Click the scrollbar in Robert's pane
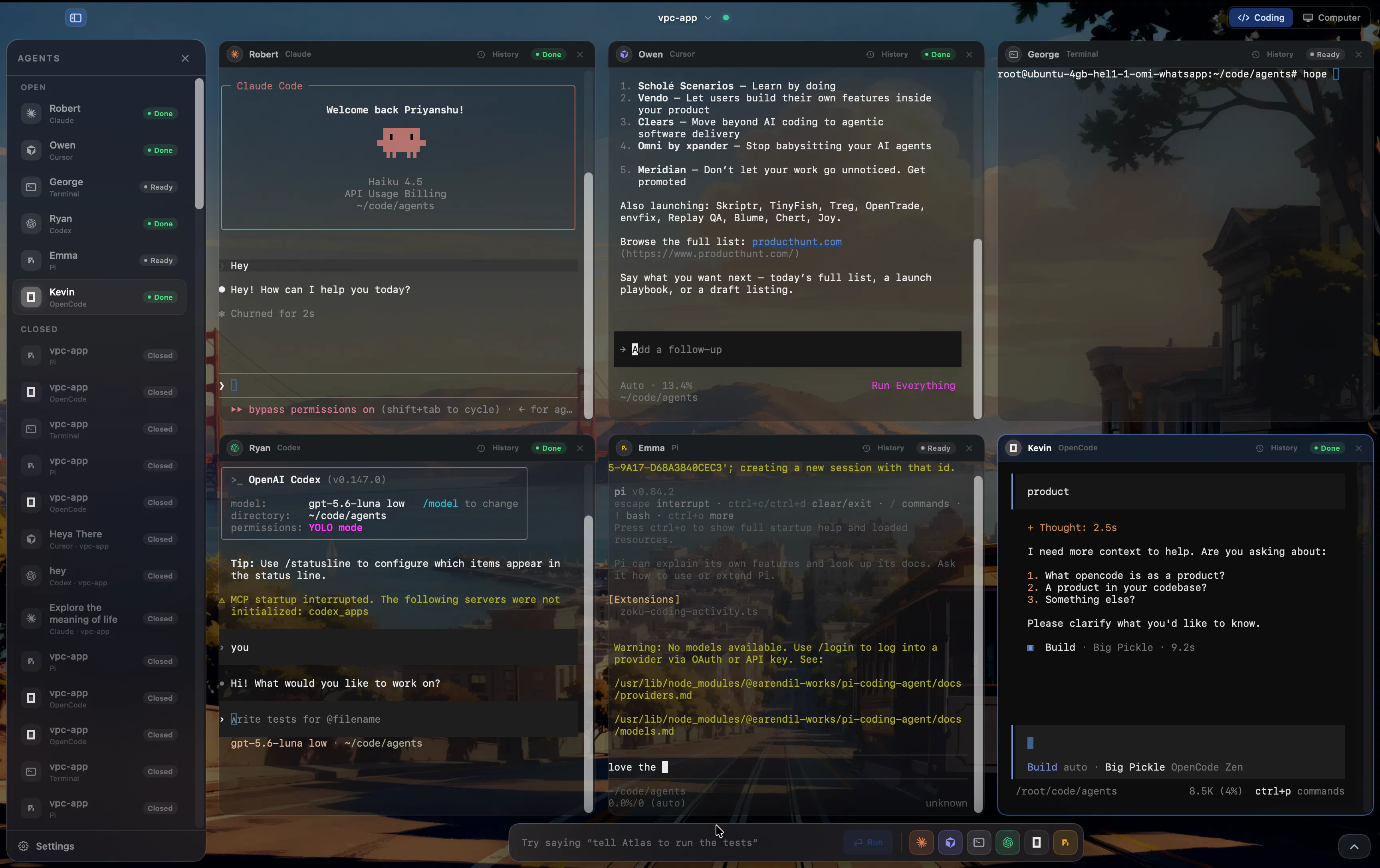Viewport: 1380px width, 868px height. 588,295
